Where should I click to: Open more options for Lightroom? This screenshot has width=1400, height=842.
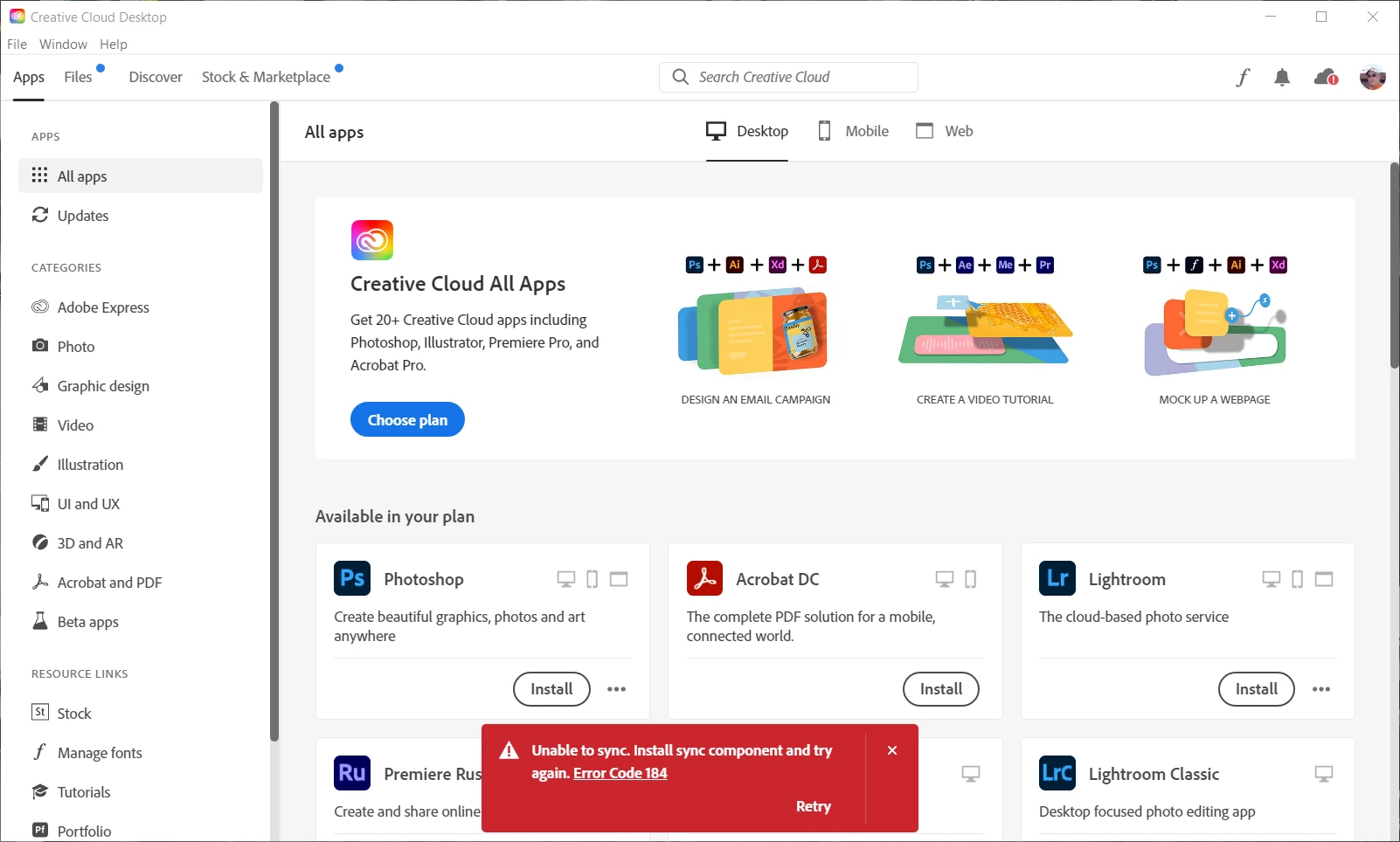[x=1321, y=689]
